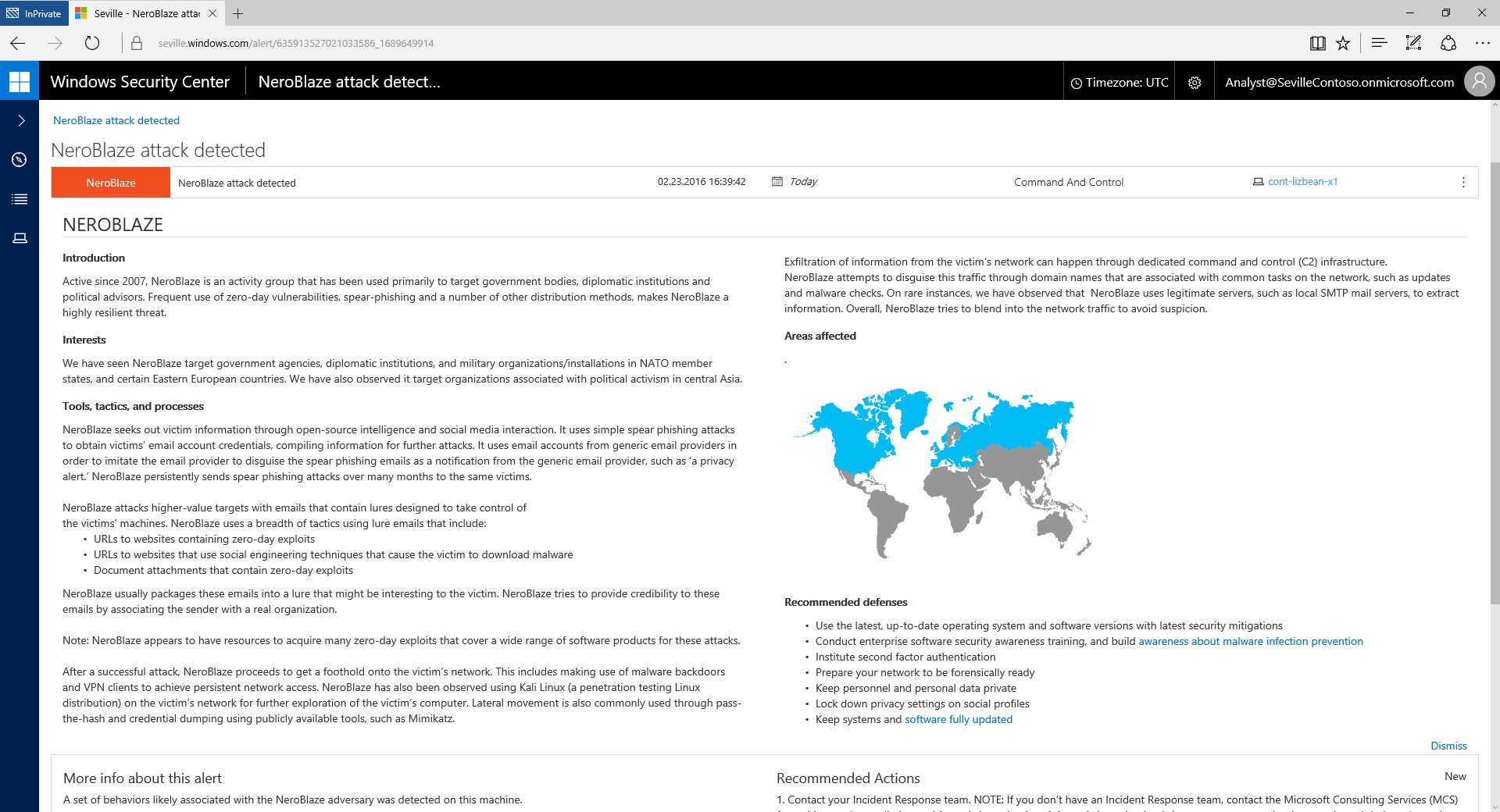Image resolution: width=1500 pixels, height=812 pixels.
Task: Select the Seville - NeroBlaze browser tab
Action: click(x=146, y=13)
